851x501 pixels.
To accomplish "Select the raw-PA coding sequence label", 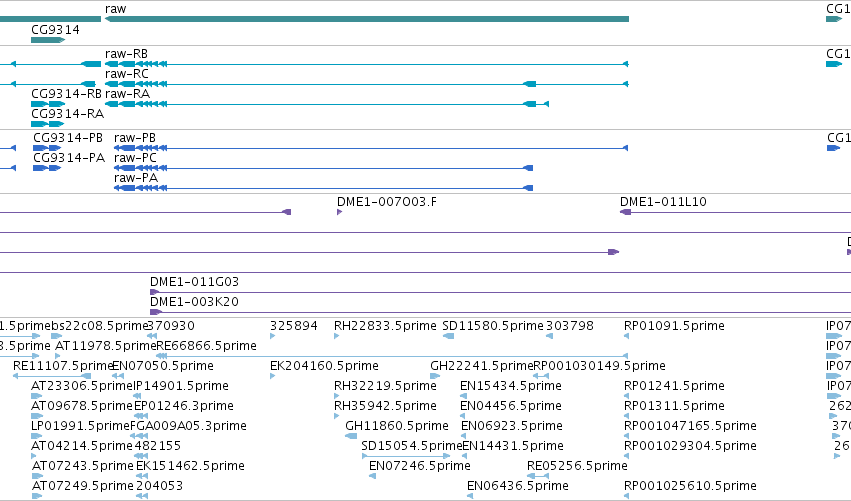I will coord(136,178).
